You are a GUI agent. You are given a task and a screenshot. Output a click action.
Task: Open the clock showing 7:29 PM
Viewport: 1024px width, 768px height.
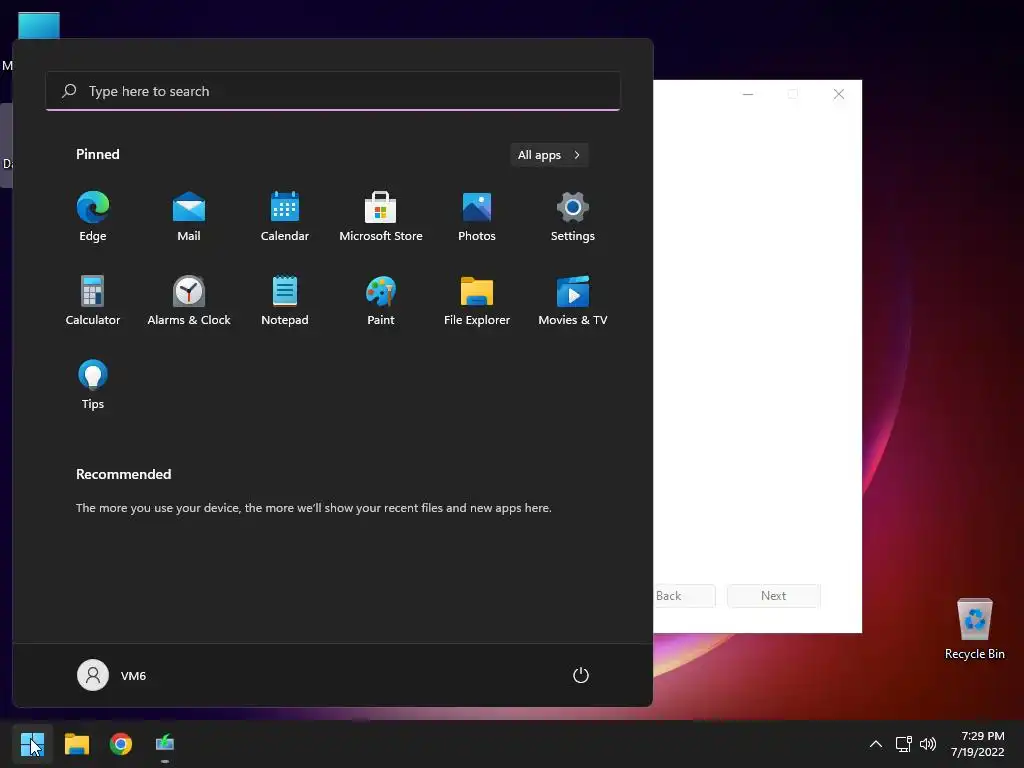click(x=978, y=744)
